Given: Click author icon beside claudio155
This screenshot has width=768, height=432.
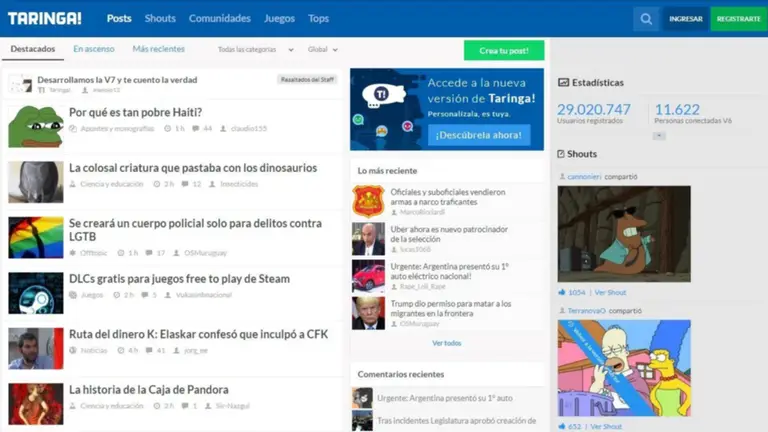Looking at the screenshot, I should coord(223,128).
